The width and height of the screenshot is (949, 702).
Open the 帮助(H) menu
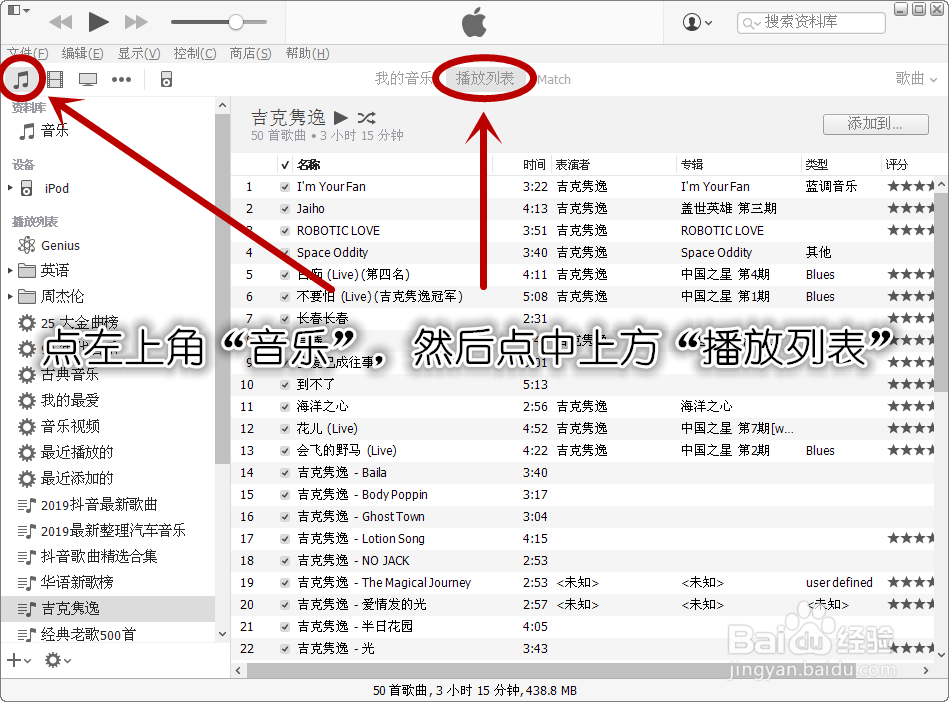(x=307, y=54)
